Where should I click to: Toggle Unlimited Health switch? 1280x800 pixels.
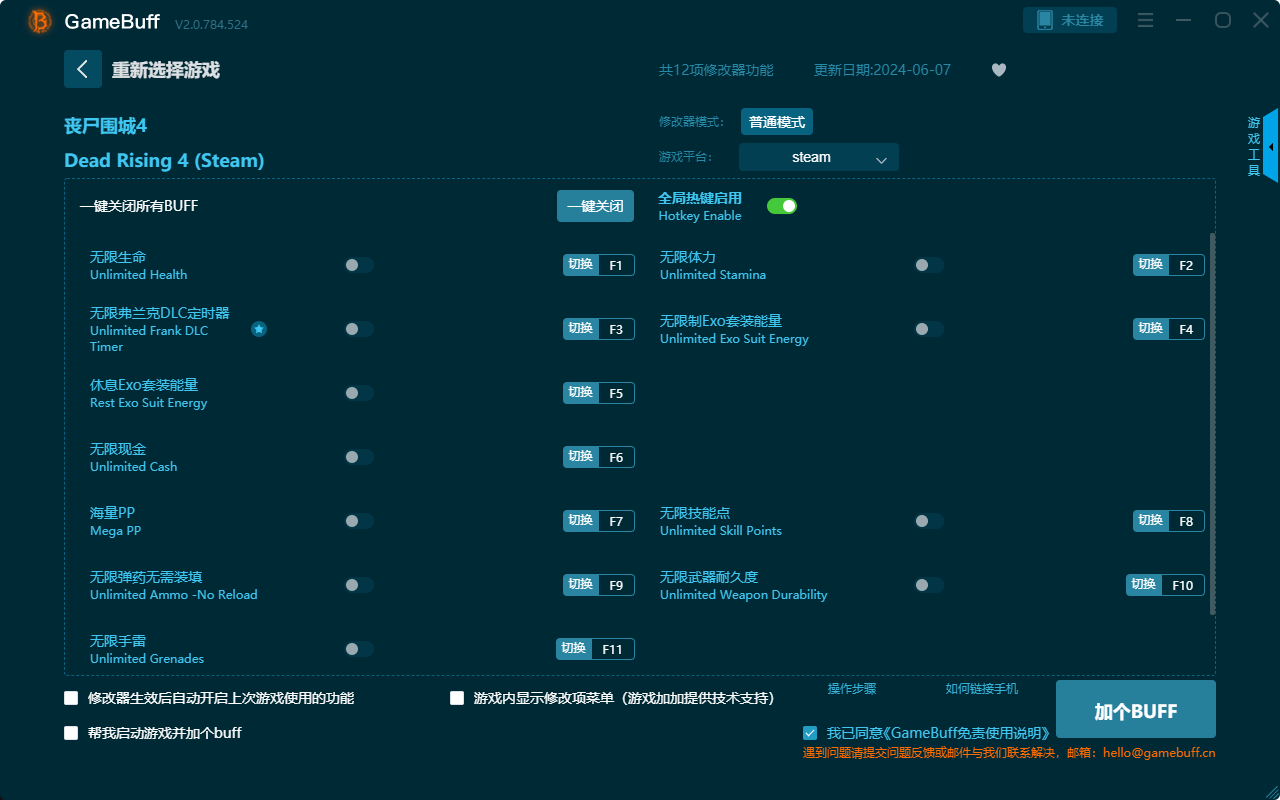point(359,265)
